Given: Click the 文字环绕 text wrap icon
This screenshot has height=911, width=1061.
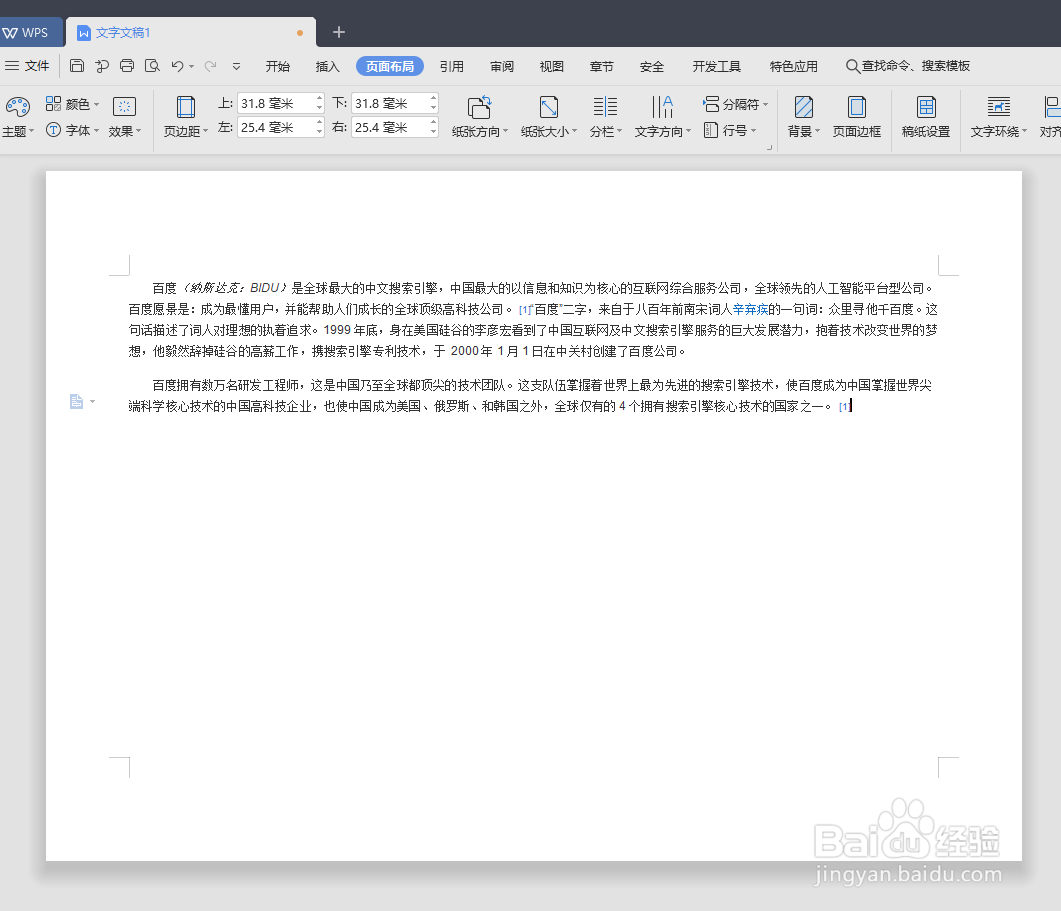Looking at the screenshot, I should (999, 107).
